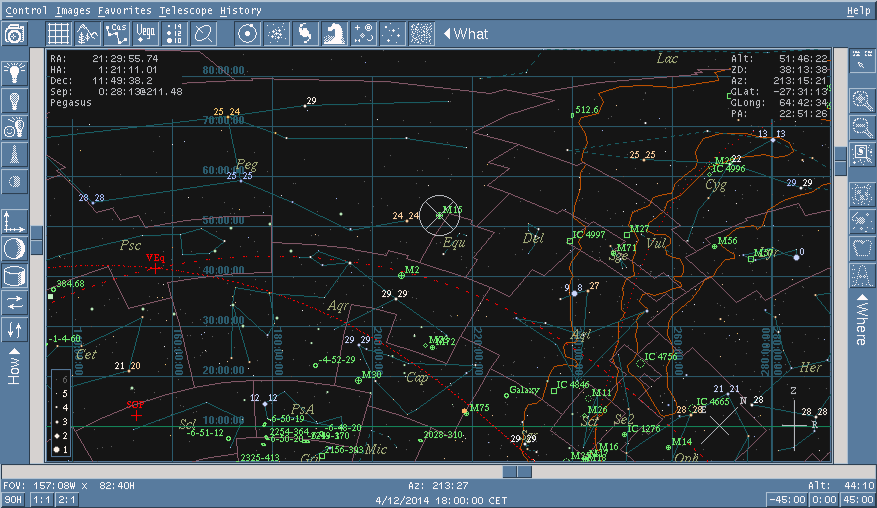Click the brightest light bulb icon
The height and width of the screenshot is (508, 877).
14,72
